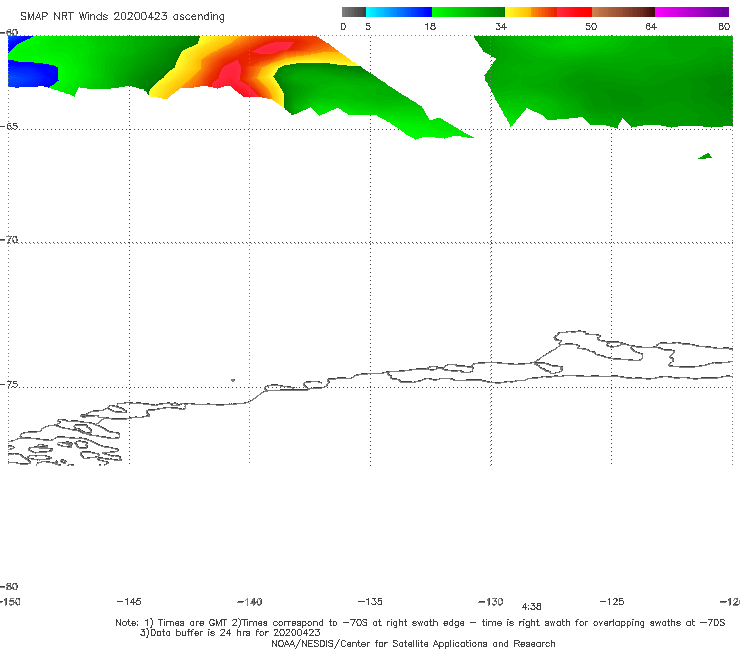The height and width of the screenshot is (650, 740).
Task: Click the color bar label "18"
Action: click(x=430, y=27)
